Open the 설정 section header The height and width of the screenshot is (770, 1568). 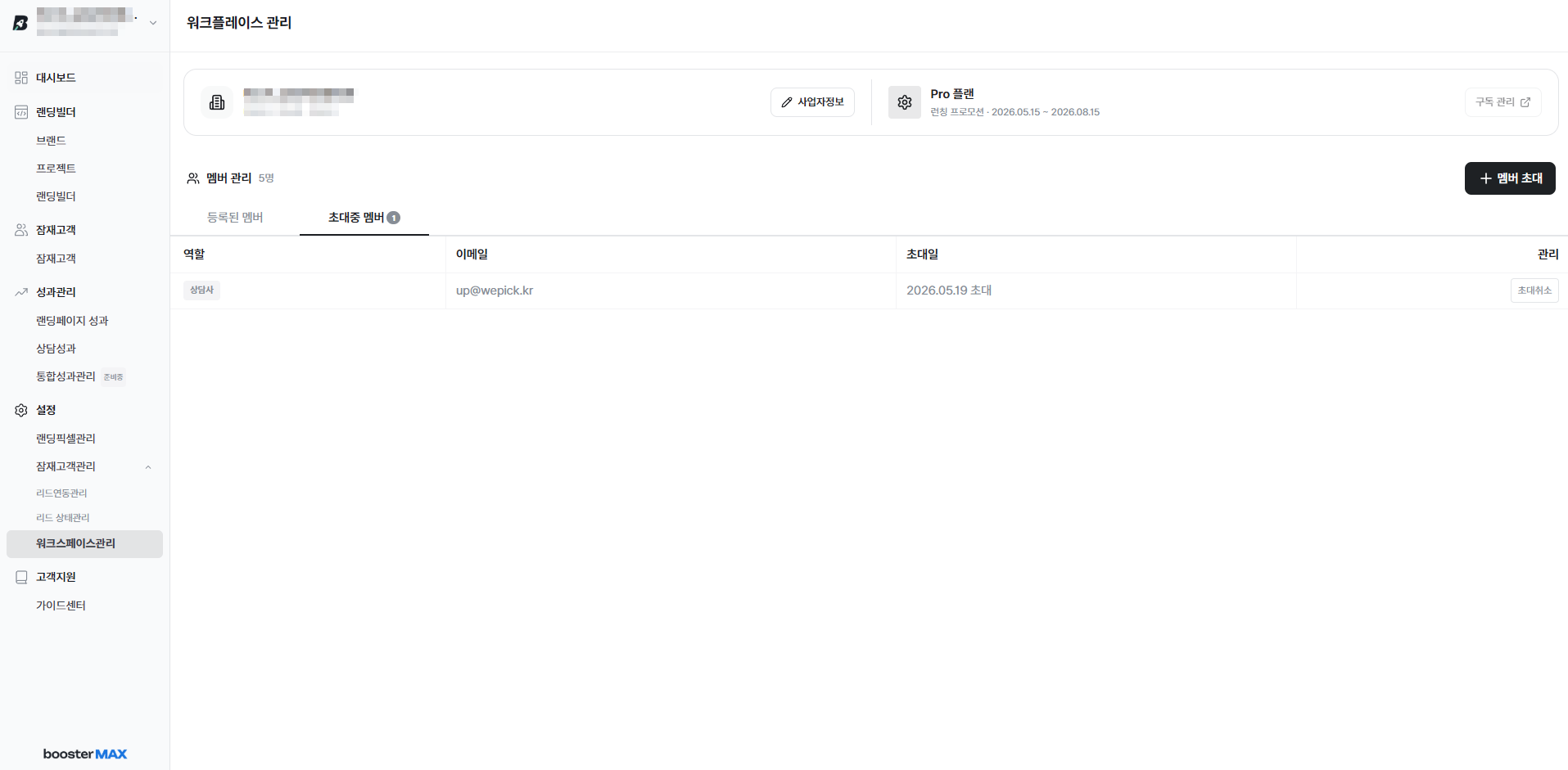coord(46,410)
